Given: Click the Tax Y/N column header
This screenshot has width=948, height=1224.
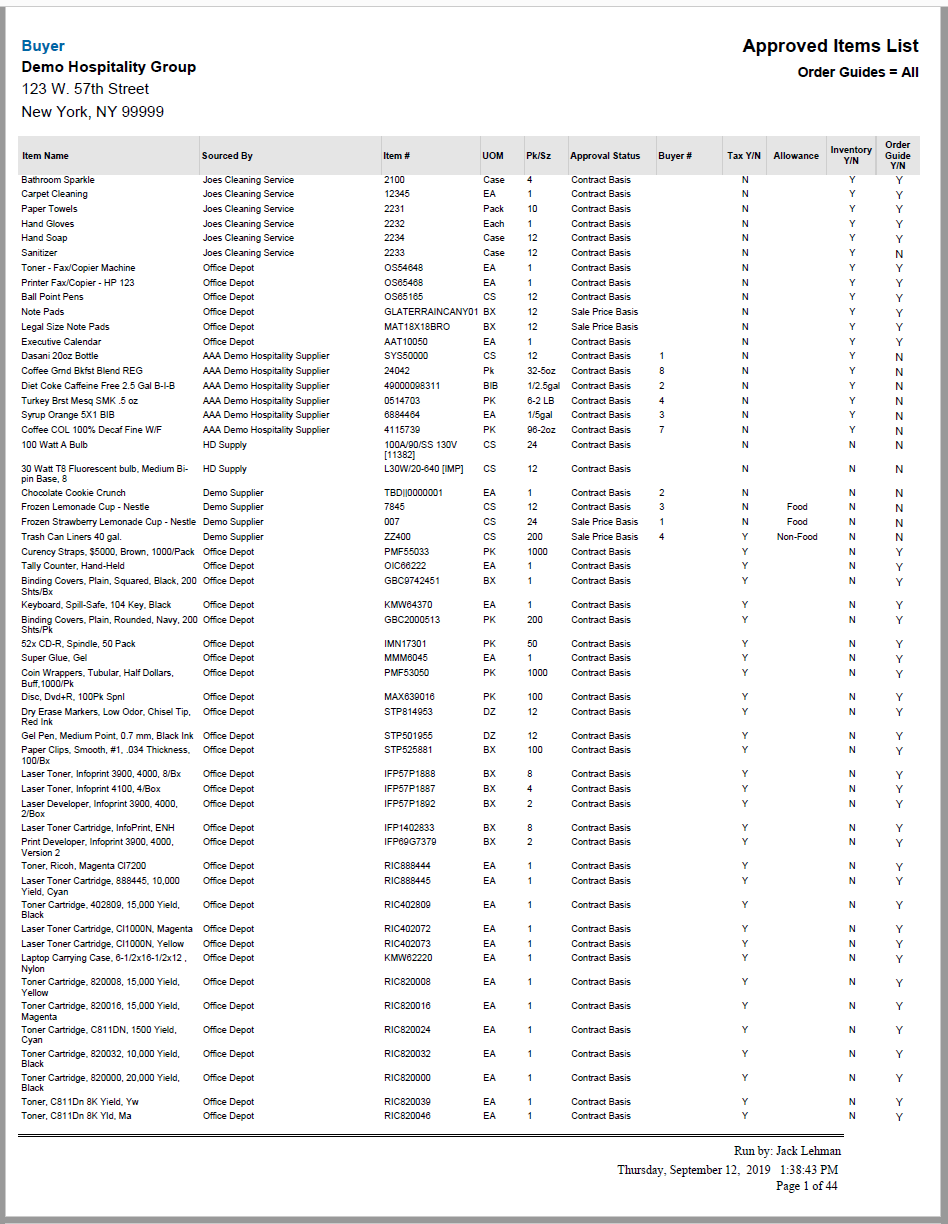Looking at the screenshot, I should tap(743, 156).
